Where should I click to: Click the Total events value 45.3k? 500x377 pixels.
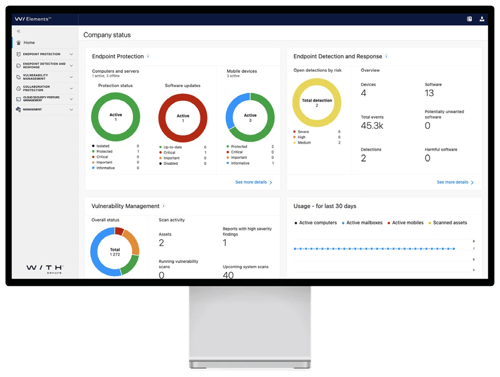372,126
